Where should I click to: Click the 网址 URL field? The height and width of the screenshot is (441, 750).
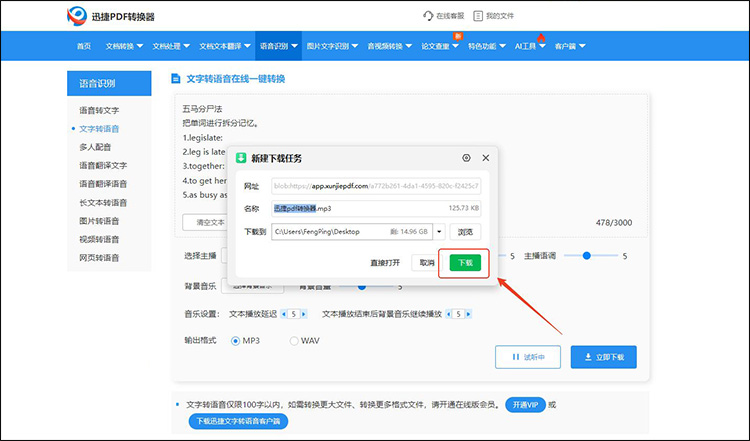point(376,186)
